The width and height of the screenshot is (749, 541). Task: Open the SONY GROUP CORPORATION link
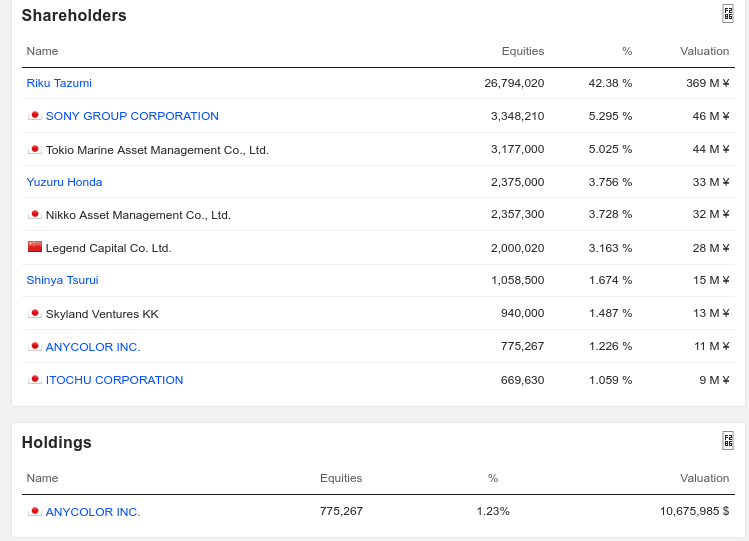[x=132, y=116]
